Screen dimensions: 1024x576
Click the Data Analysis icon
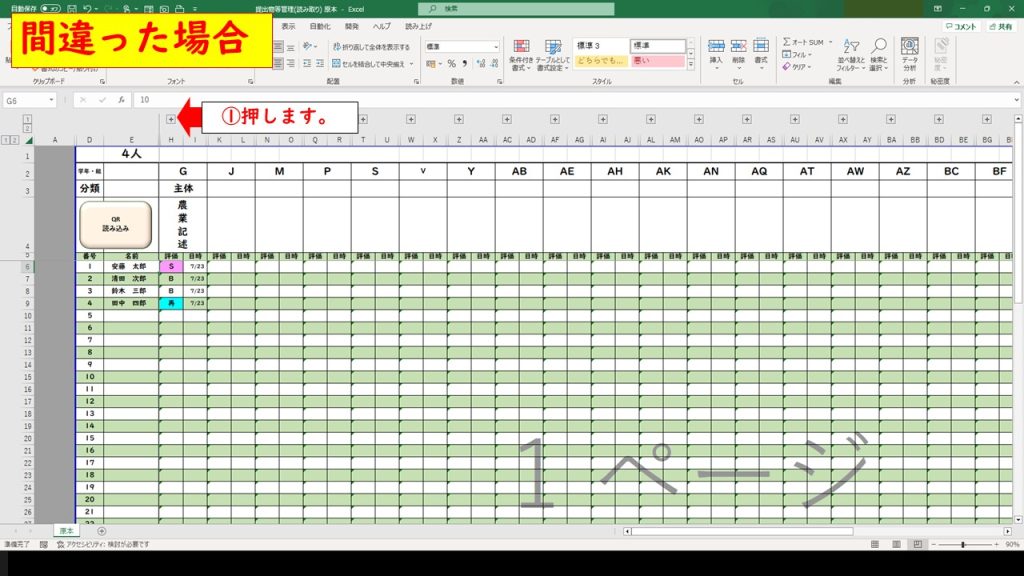909,47
